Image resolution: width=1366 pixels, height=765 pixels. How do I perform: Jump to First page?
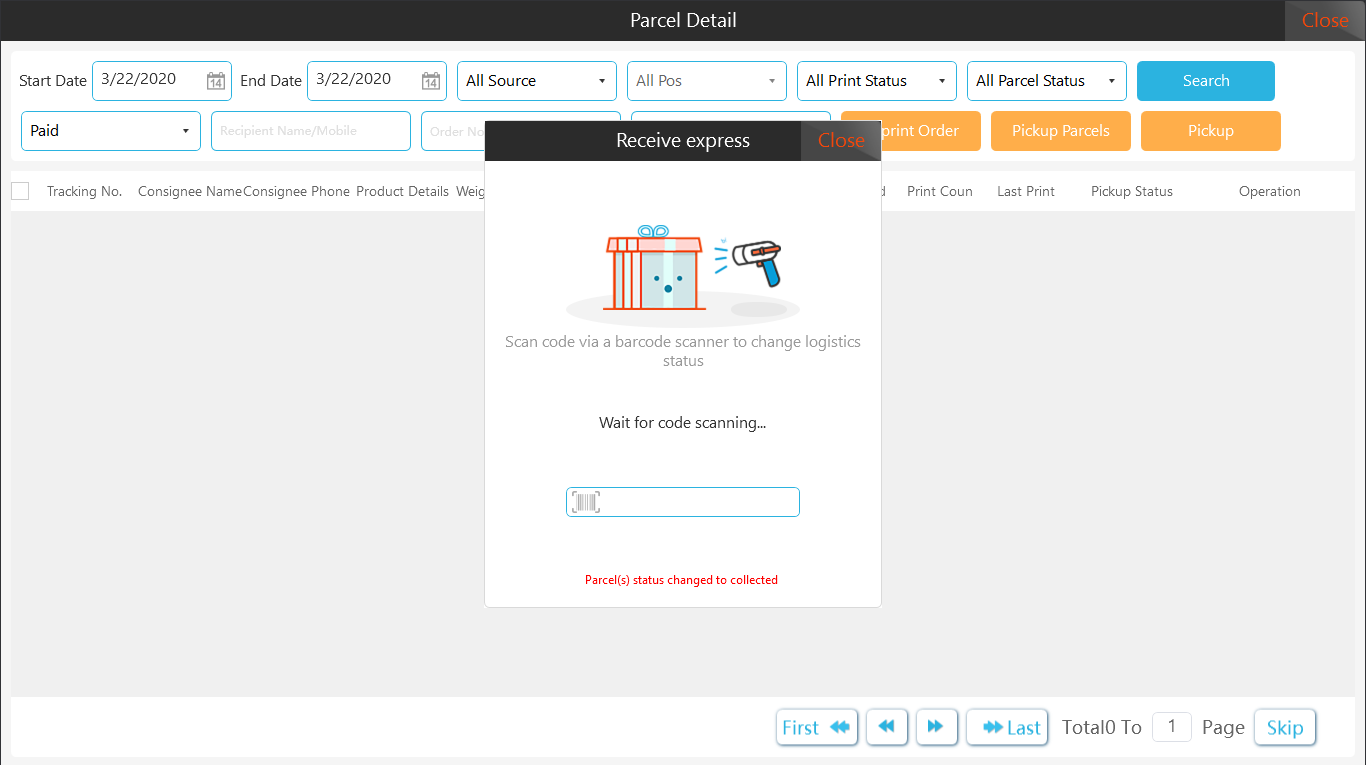(816, 727)
